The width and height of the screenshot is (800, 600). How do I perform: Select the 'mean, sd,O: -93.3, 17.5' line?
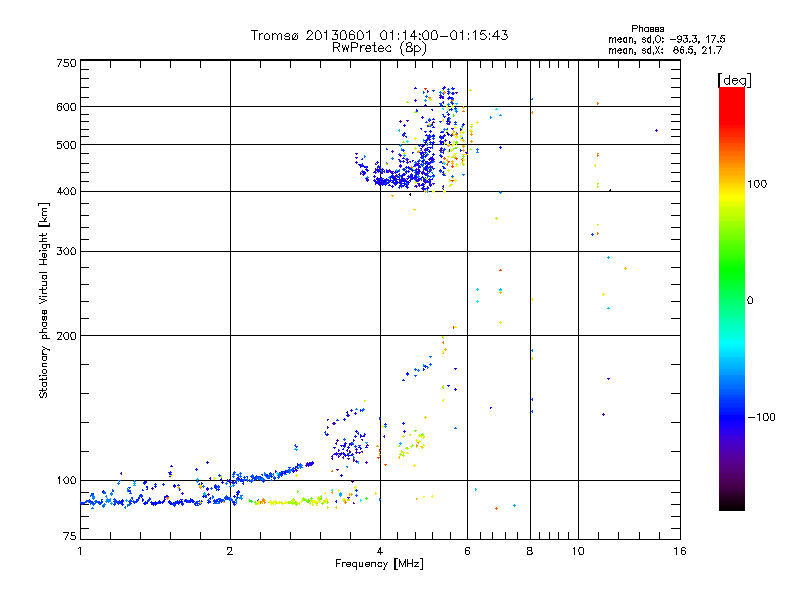tap(666, 39)
